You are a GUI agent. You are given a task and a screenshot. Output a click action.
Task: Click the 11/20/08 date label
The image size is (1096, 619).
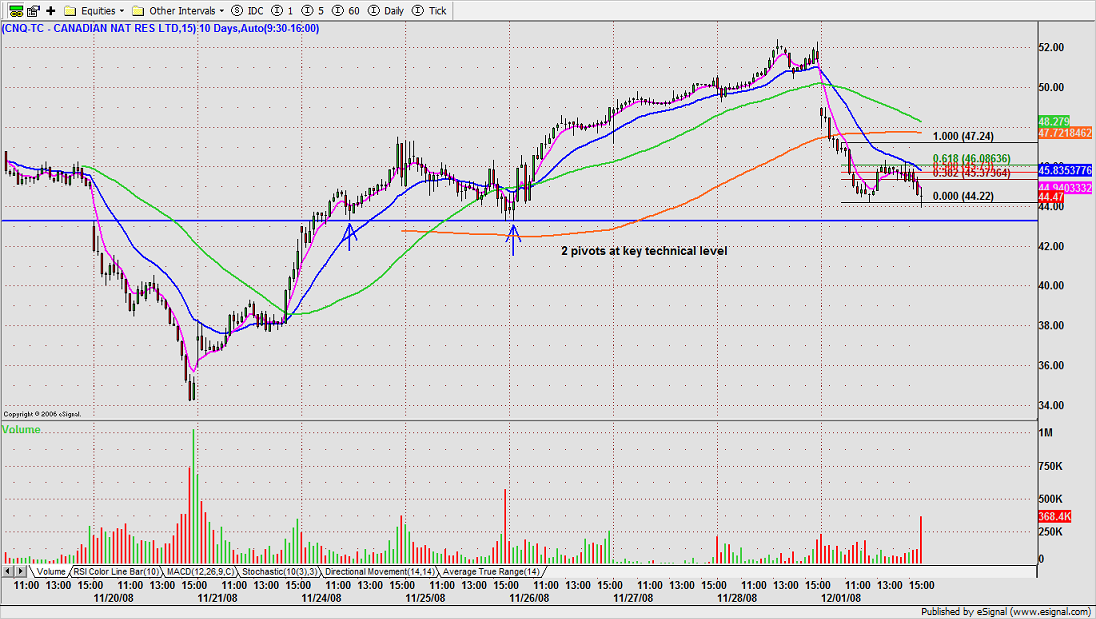pos(113,598)
